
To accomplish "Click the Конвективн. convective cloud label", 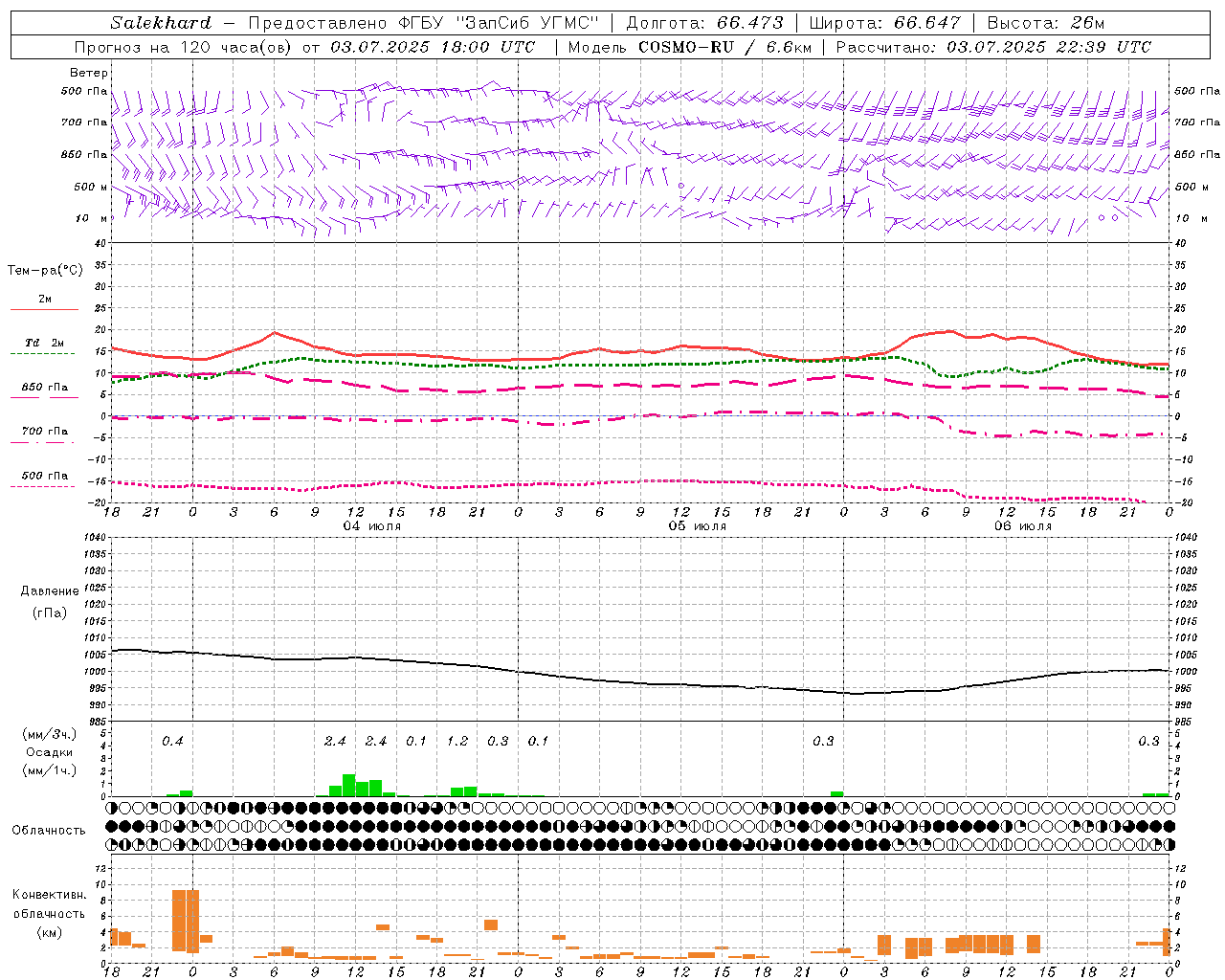I will point(49,895).
